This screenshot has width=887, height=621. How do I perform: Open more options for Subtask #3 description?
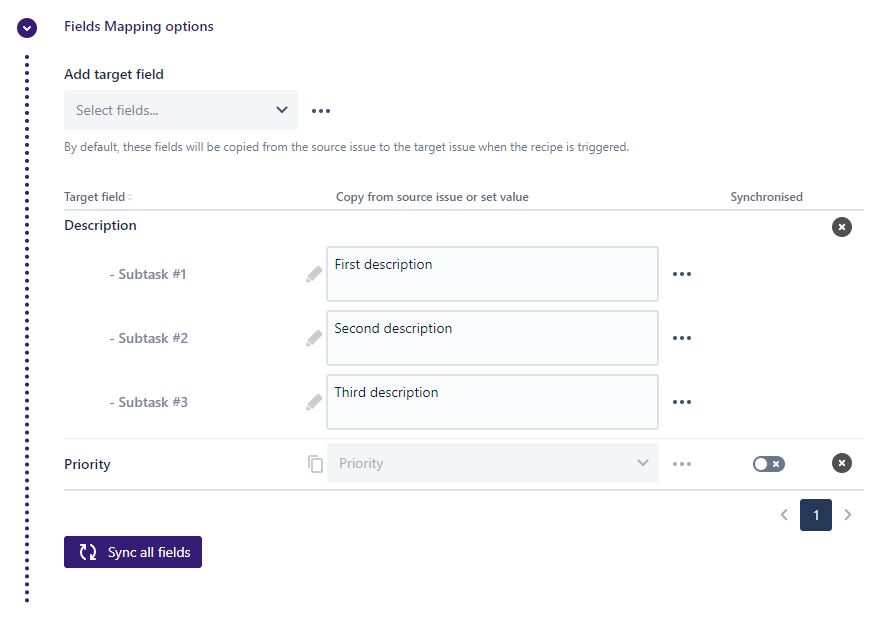coord(682,402)
